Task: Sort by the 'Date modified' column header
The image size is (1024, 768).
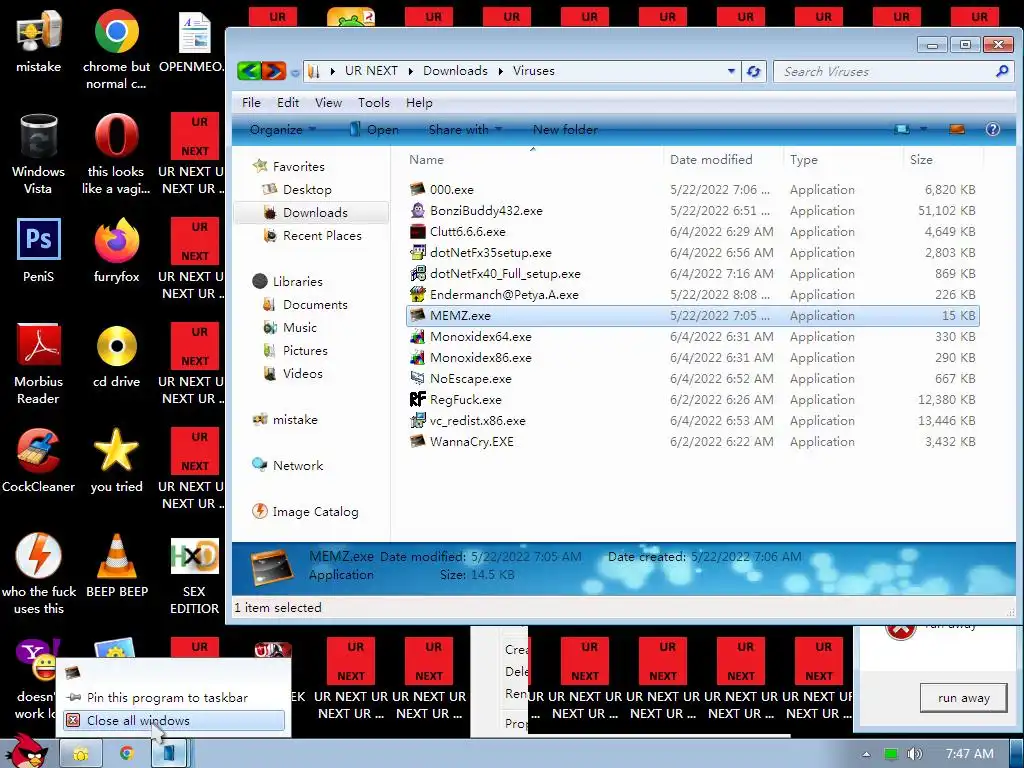Action: (x=722, y=159)
